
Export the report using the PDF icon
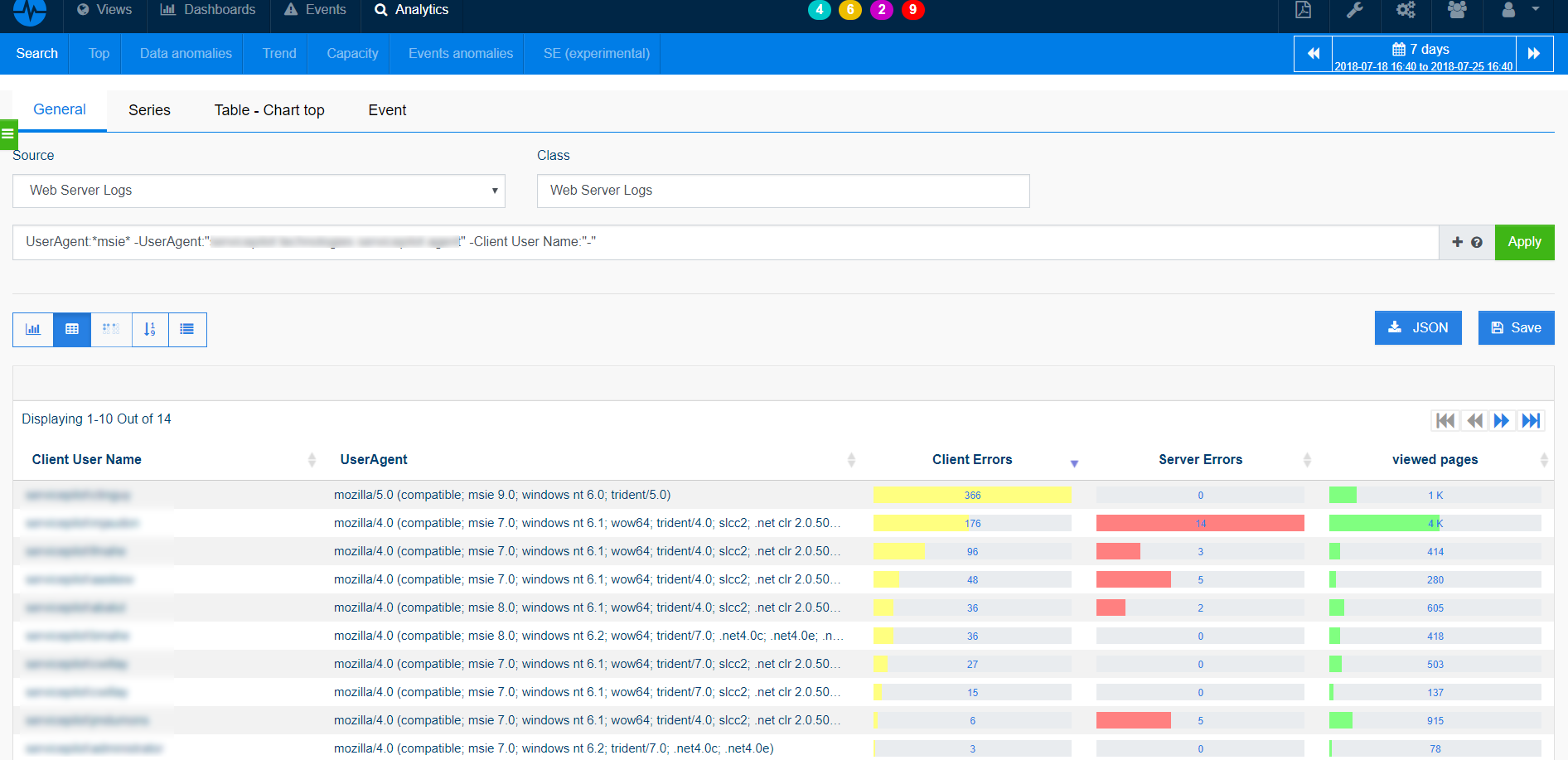pyautogui.click(x=1303, y=10)
